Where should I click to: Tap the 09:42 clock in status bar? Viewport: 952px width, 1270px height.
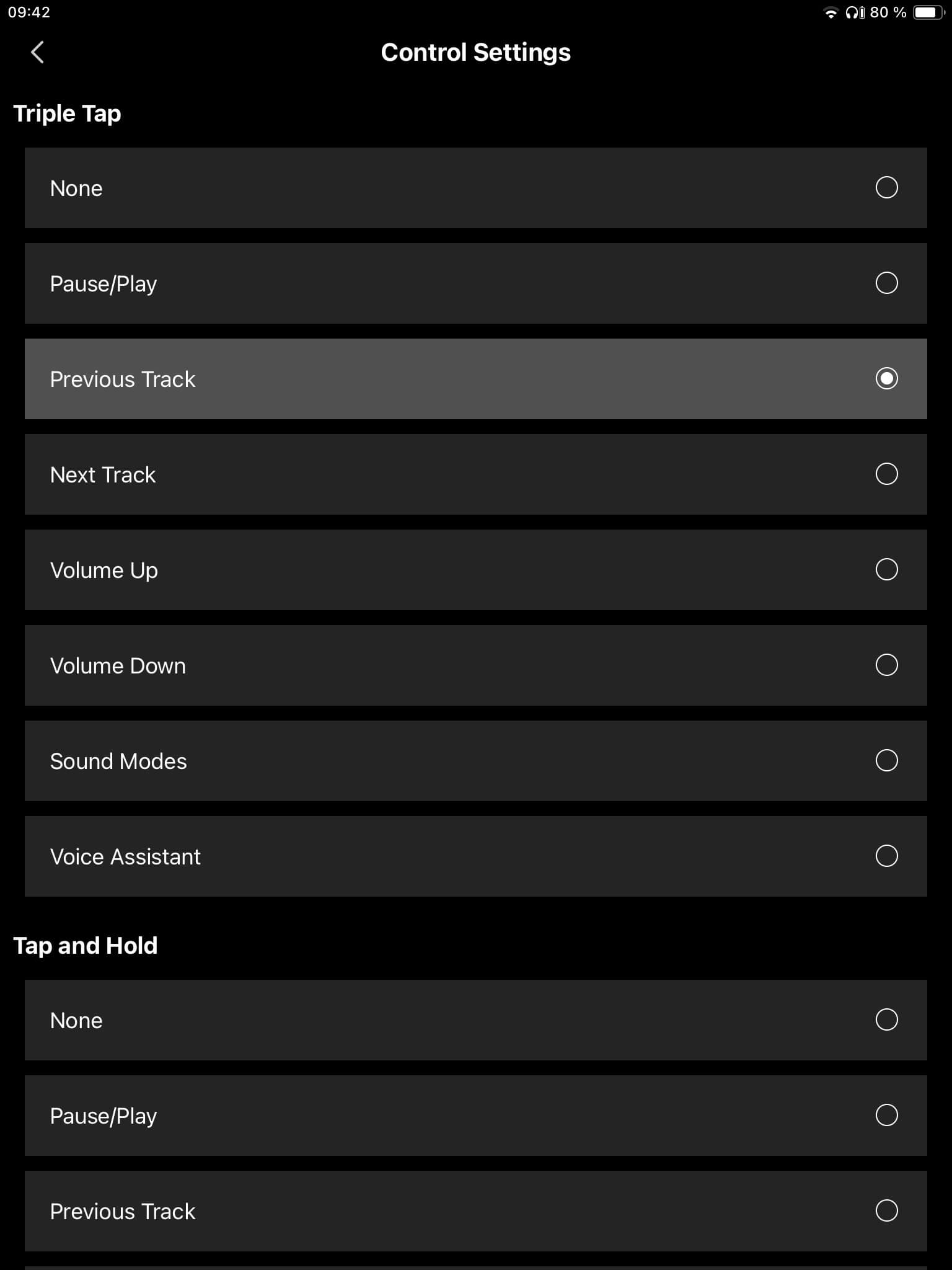(x=29, y=12)
